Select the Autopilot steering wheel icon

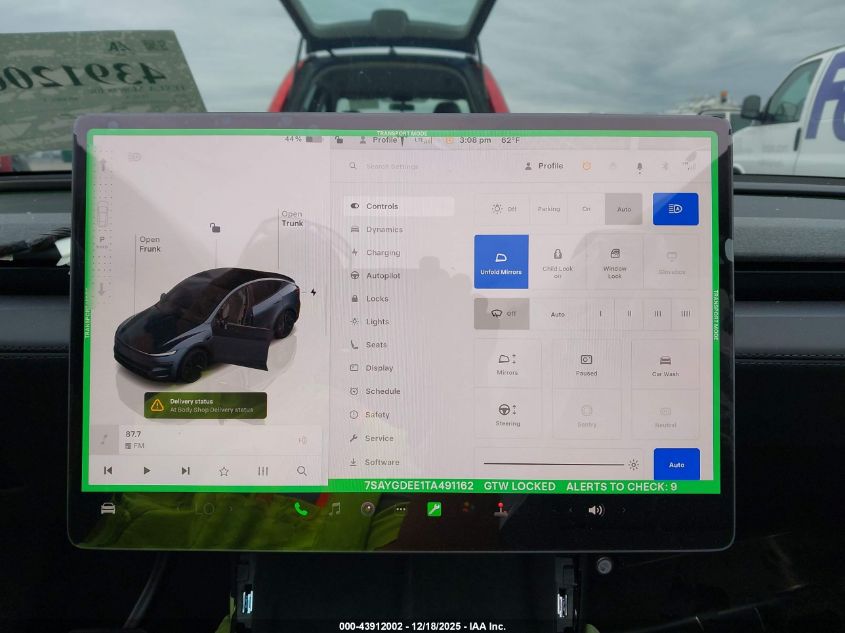[x=353, y=275]
